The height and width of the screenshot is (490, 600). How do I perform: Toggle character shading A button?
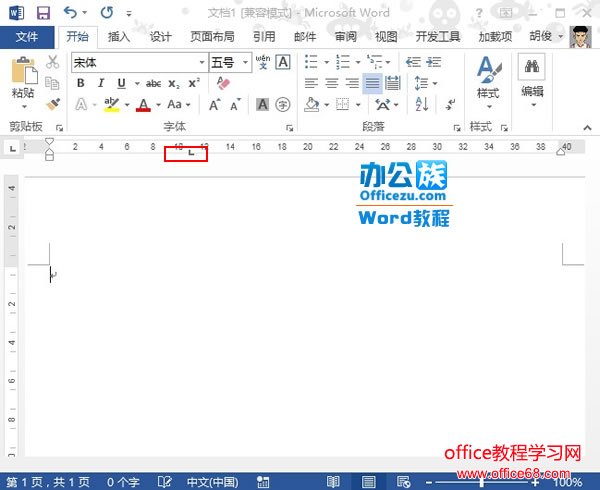click(x=262, y=104)
